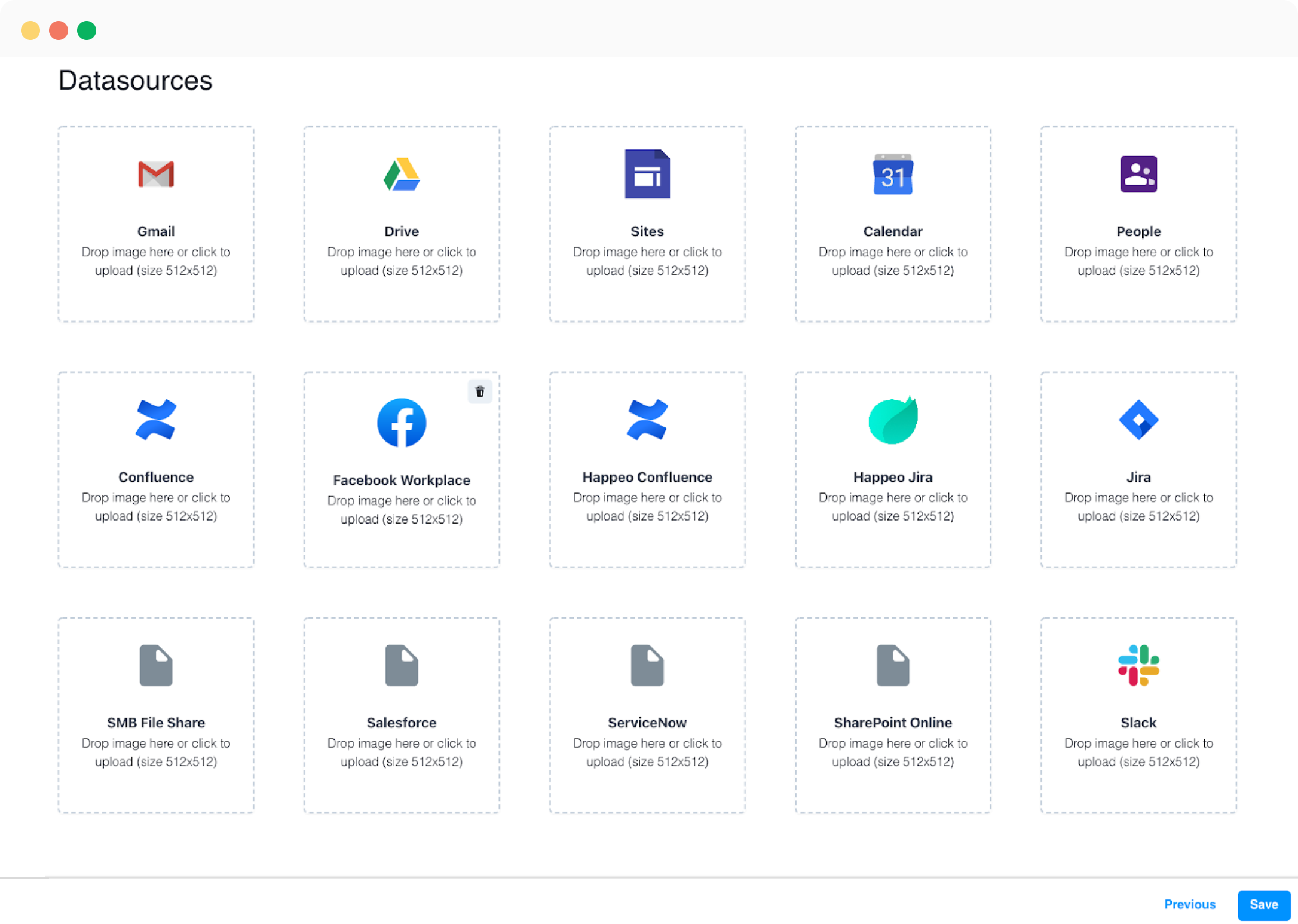Go back with the Previous link
1298x924 pixels.
[x=1190, y=905]
